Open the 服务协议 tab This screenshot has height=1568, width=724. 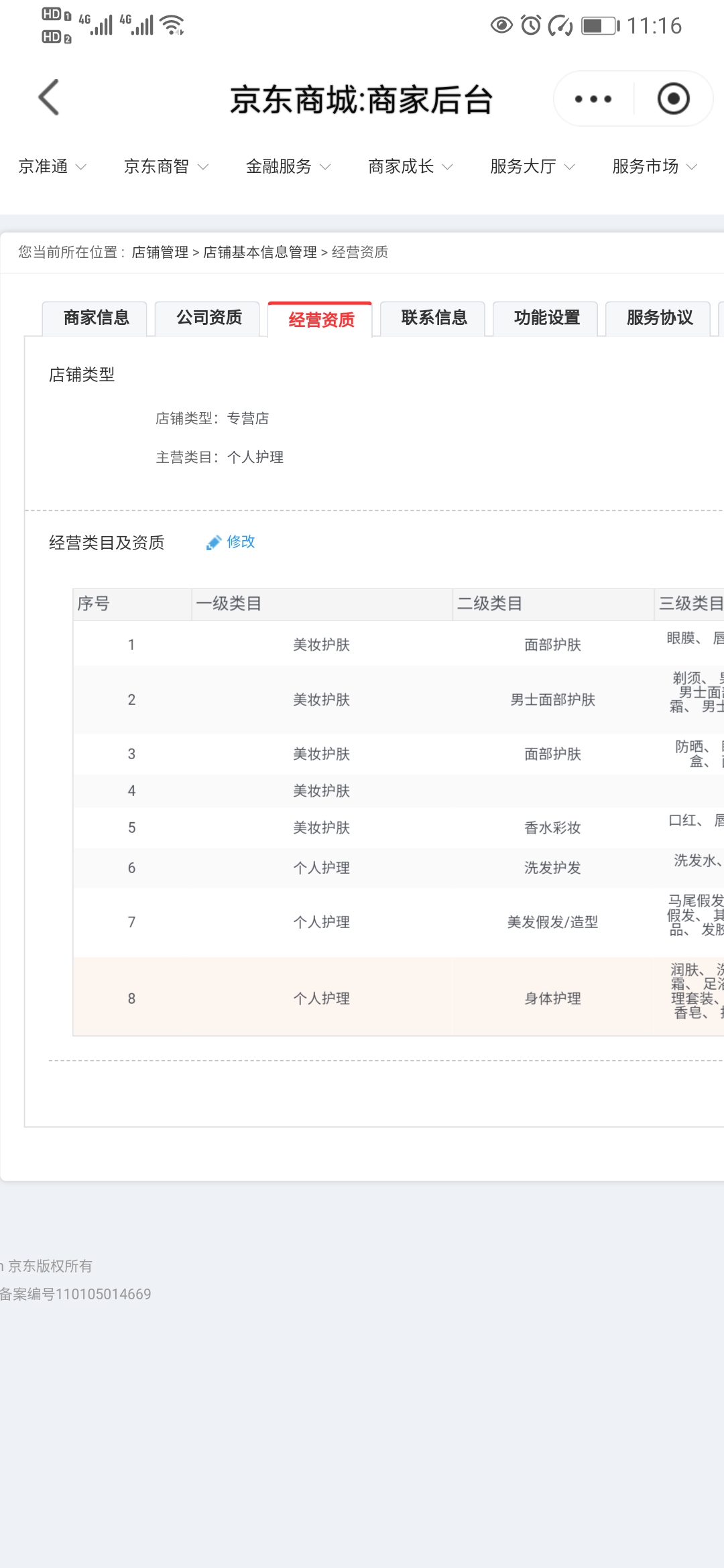coord(658,318)
